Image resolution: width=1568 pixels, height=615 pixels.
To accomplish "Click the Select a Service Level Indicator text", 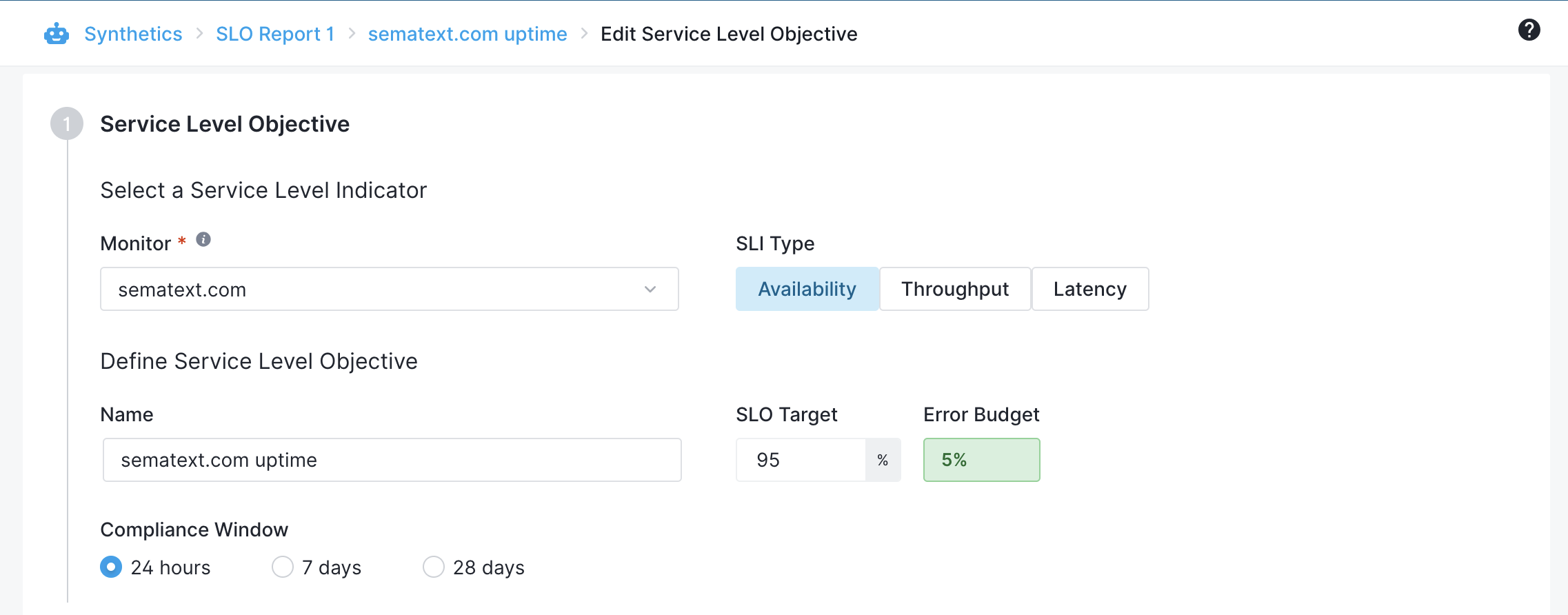I will coord(263,190).
